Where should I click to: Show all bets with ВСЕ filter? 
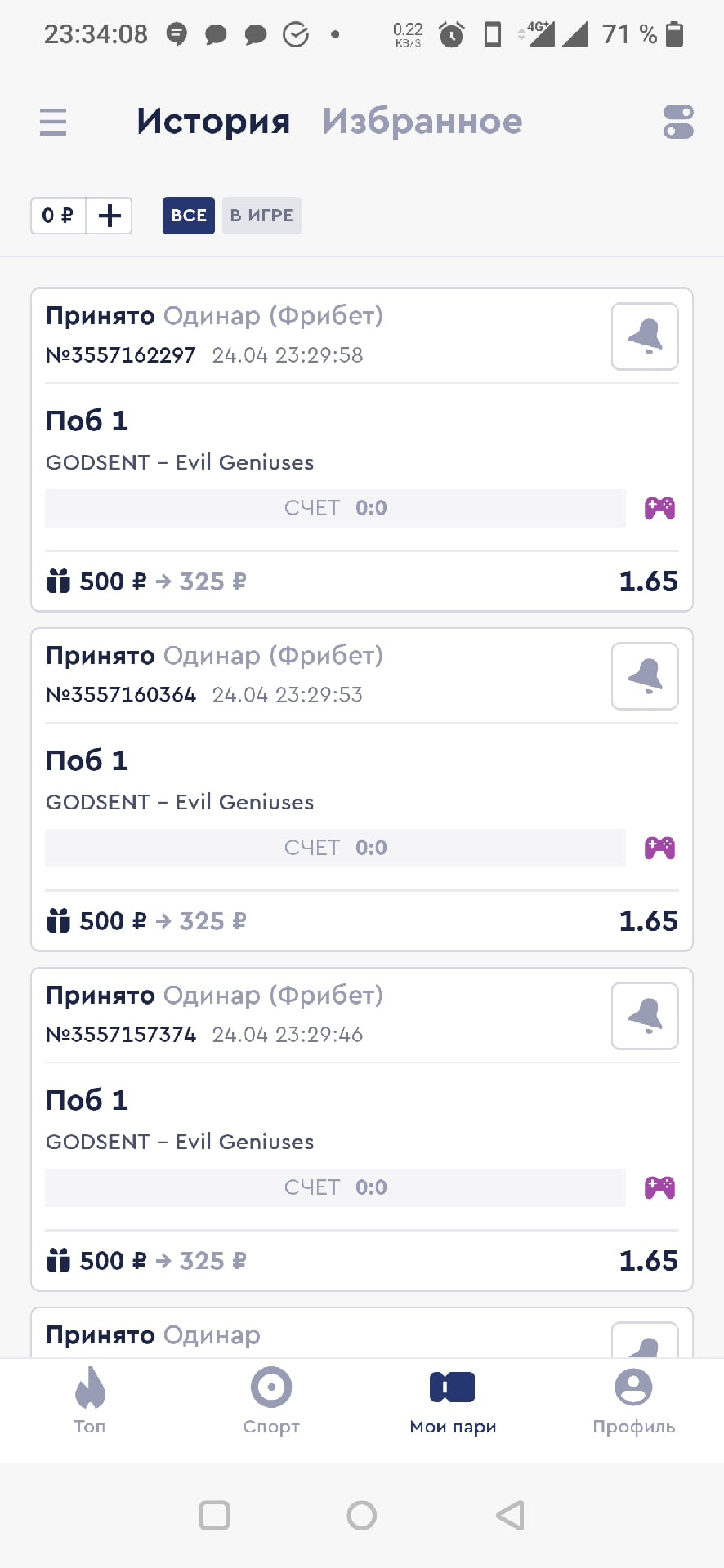coord(188,216)
